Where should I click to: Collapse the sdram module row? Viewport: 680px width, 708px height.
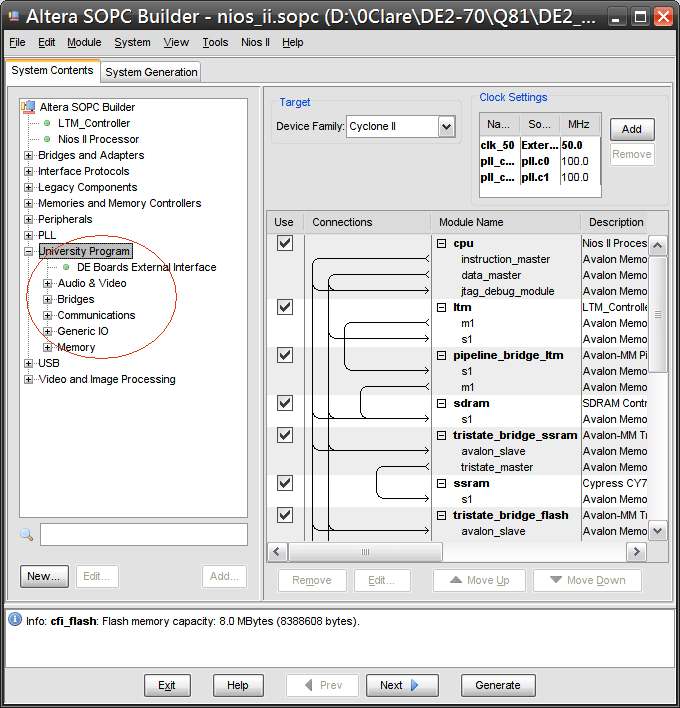point(442,404)
